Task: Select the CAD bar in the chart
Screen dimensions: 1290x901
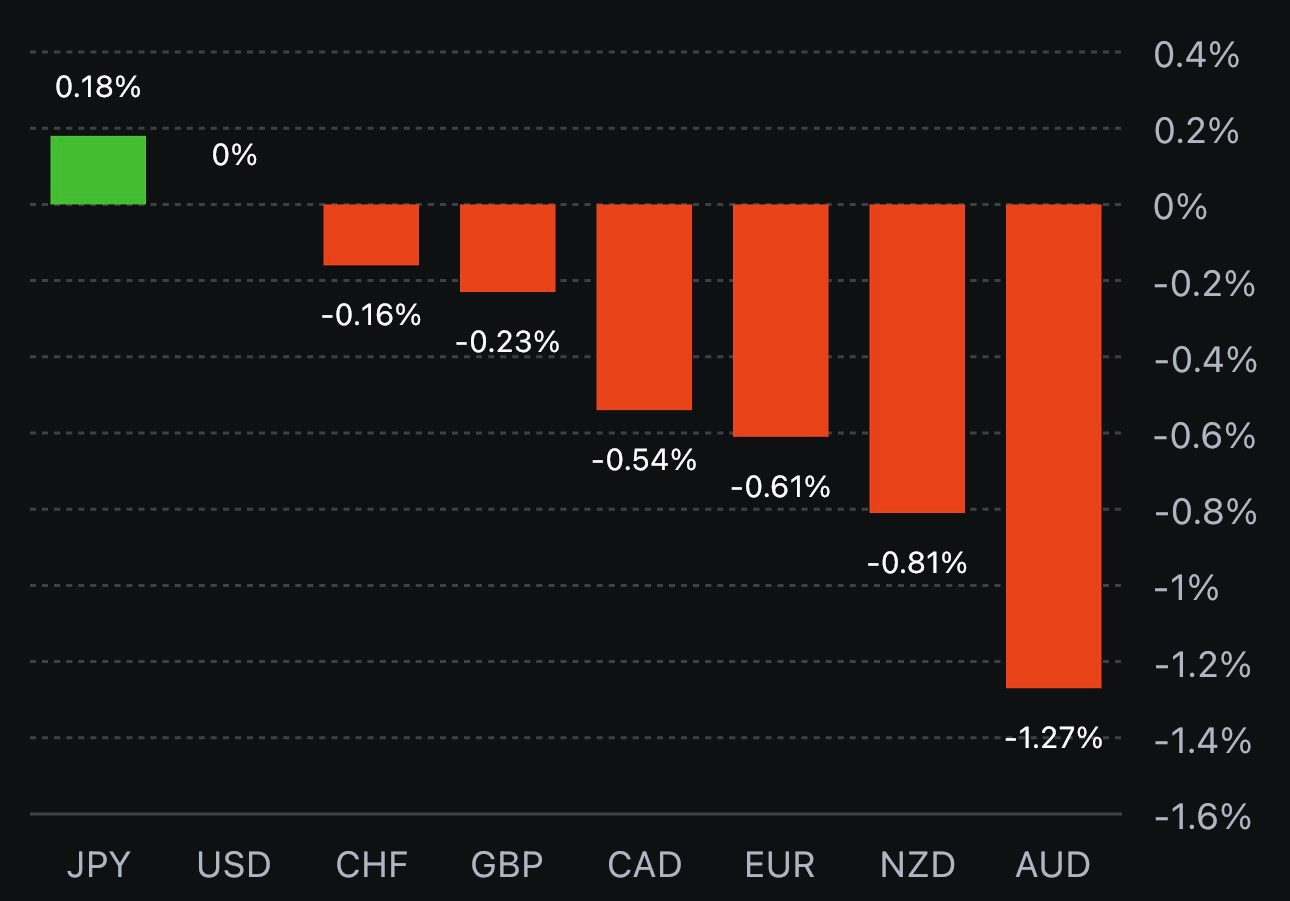Action: coord(644,307)
